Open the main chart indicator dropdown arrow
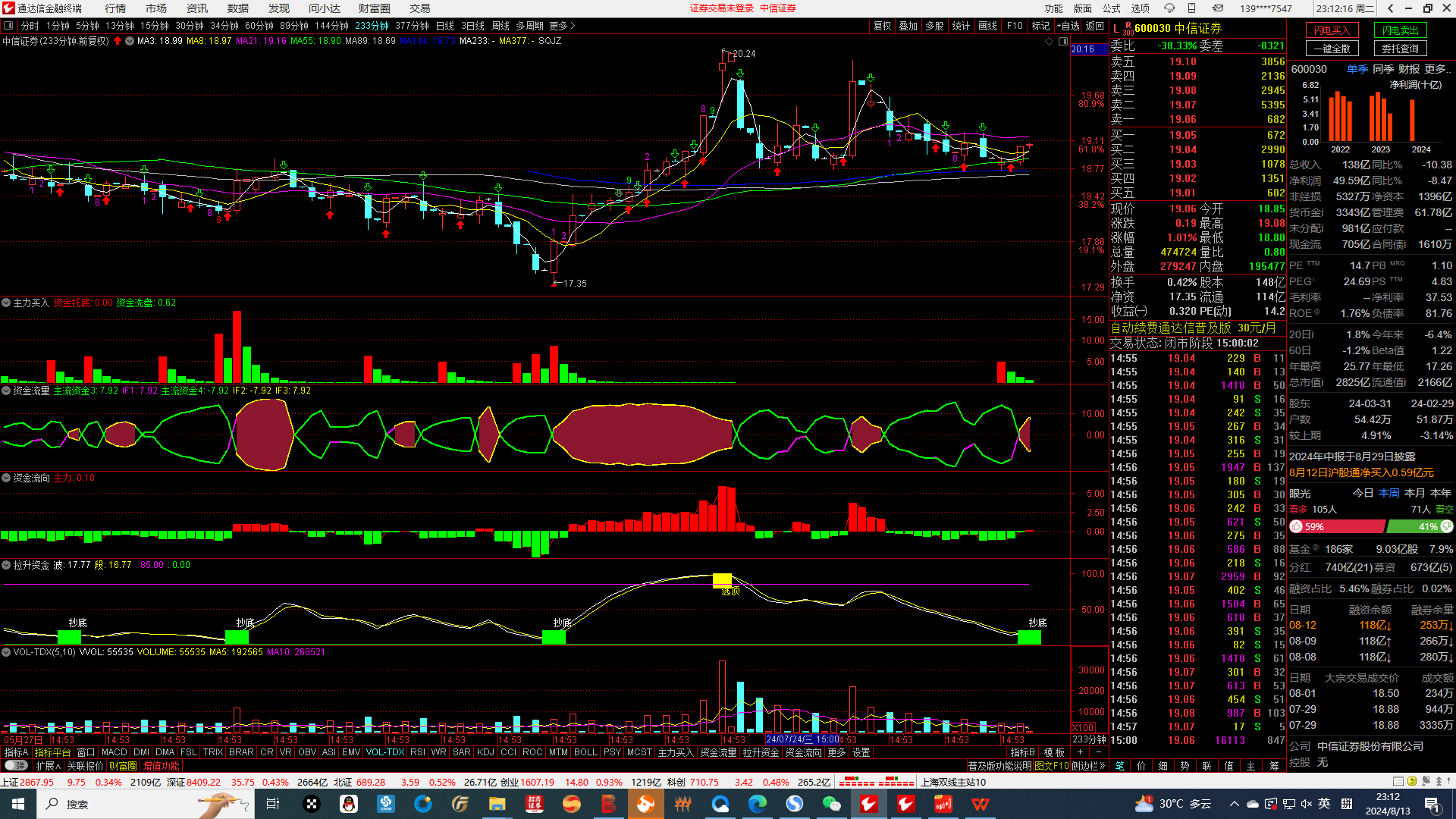 pyautogui.click(x=130, y=41)
